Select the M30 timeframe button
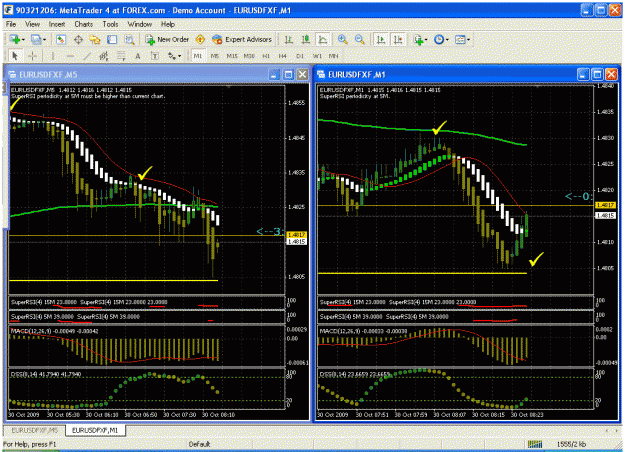The image size is (625, 452). pyautogui.click(x=249, y=56)
